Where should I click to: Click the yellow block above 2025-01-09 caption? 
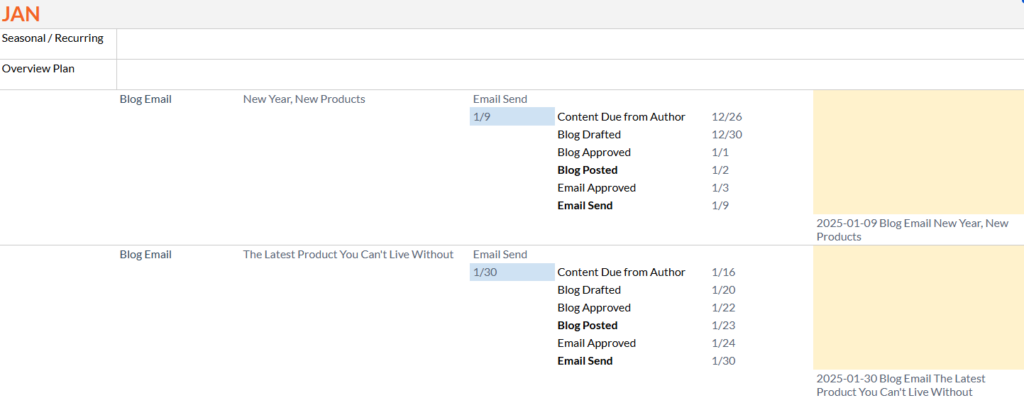[x=918, y=152]
